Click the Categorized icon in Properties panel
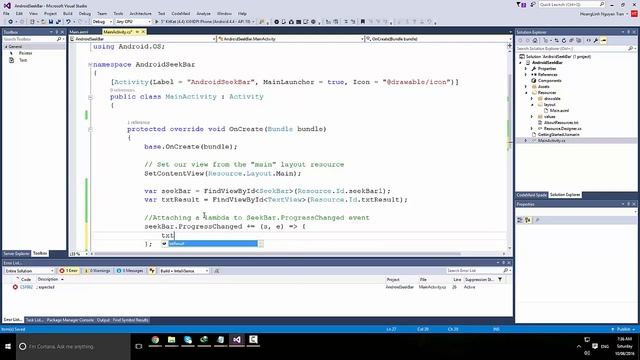The image size is (640, 360). [x=520, y=220]
